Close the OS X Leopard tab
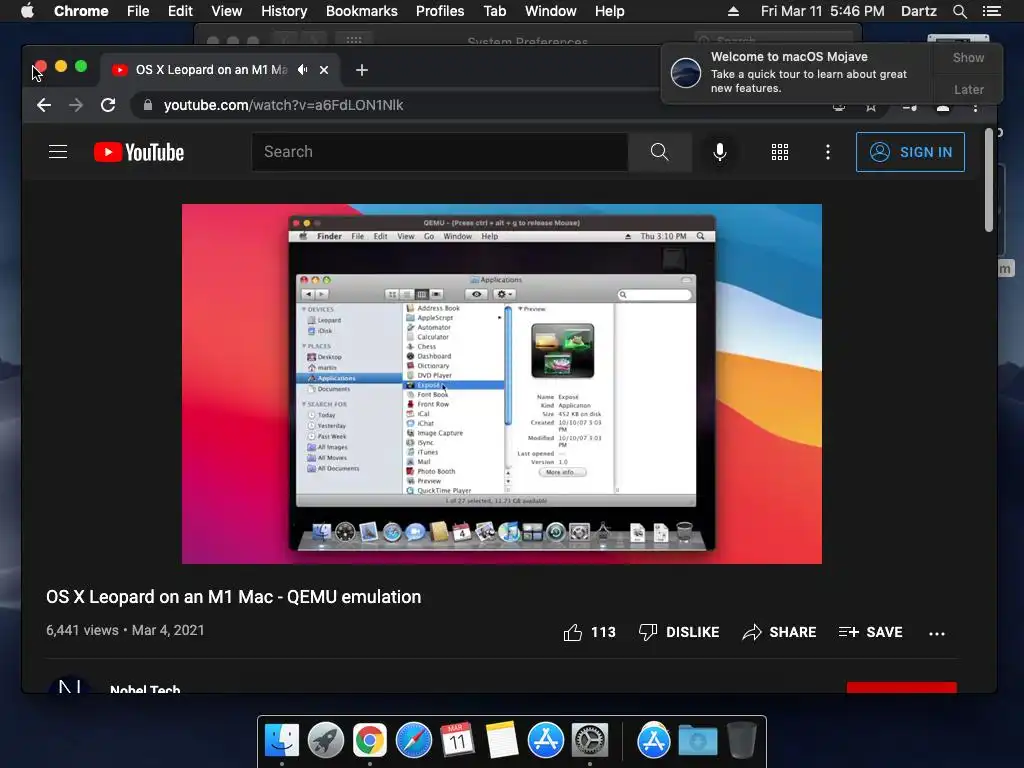This screenshot has height=768, width=1024. click(x=324, y=70)
